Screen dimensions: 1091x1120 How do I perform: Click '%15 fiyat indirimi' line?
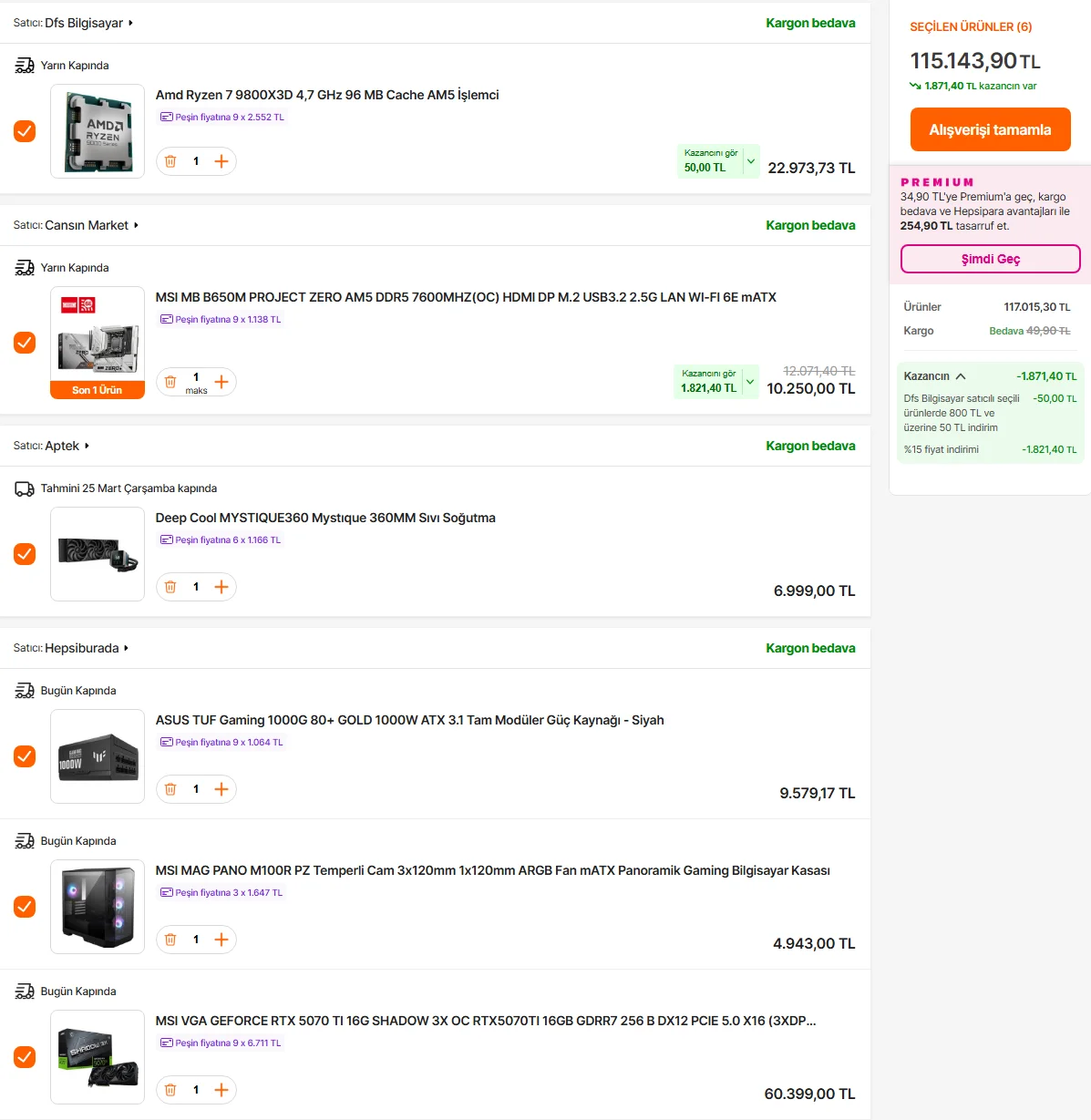click(942, 449)
